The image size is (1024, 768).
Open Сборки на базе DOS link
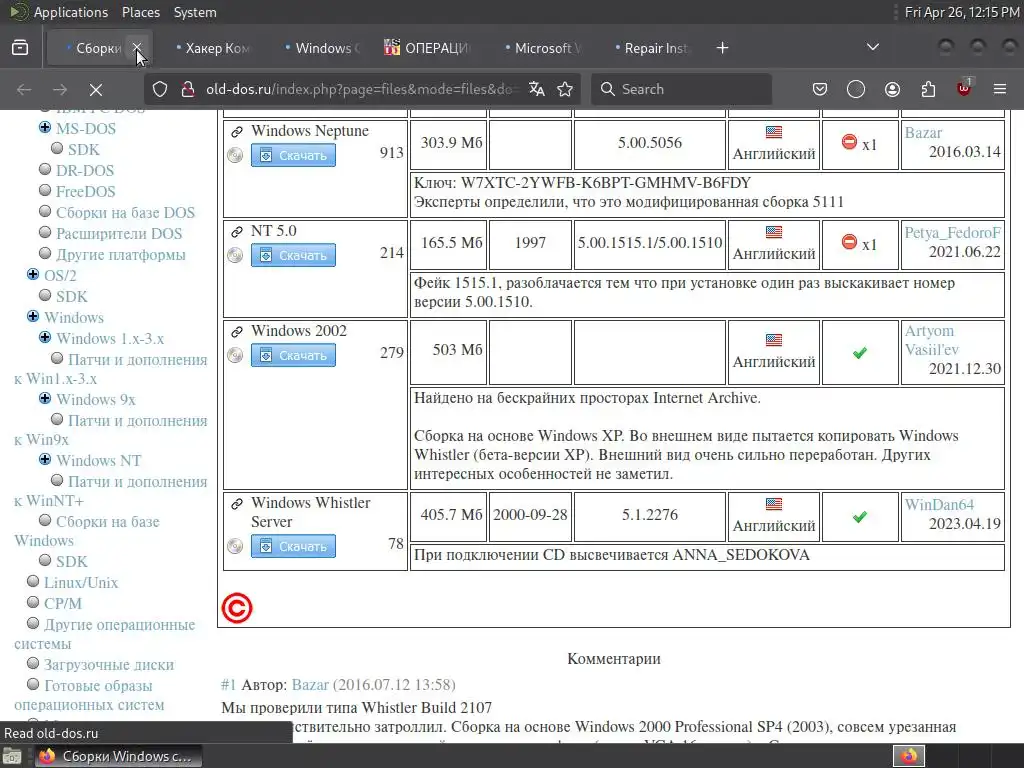pos(125,212)
